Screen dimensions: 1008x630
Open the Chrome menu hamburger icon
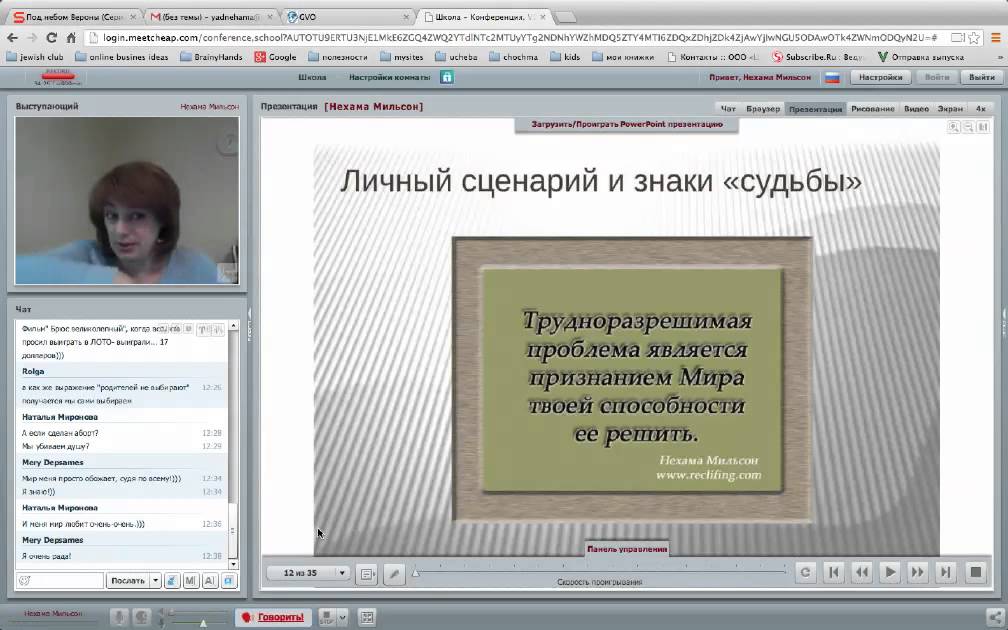[x=996, y=37]
